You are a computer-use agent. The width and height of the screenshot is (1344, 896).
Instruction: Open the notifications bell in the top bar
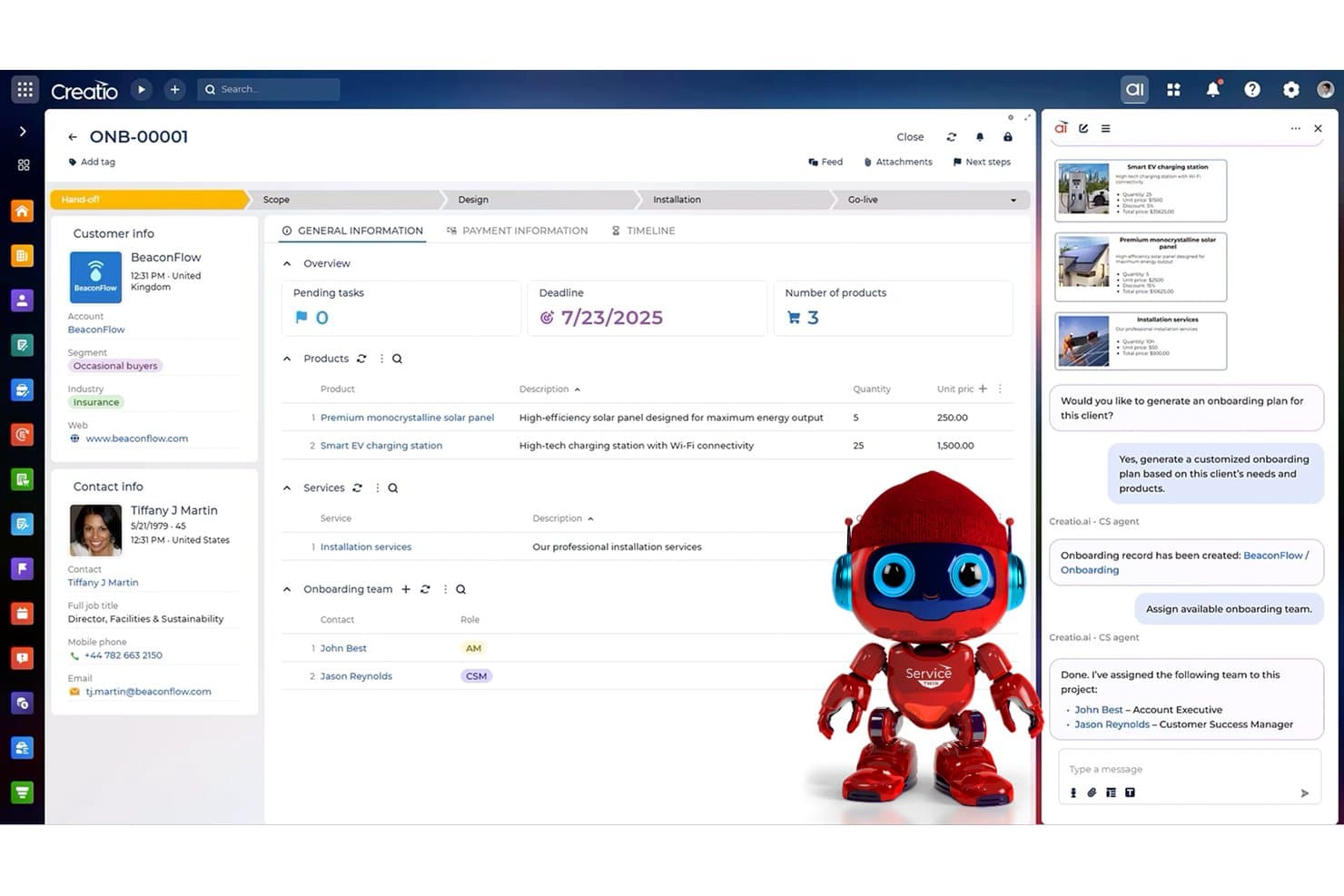coord(1213,89)
